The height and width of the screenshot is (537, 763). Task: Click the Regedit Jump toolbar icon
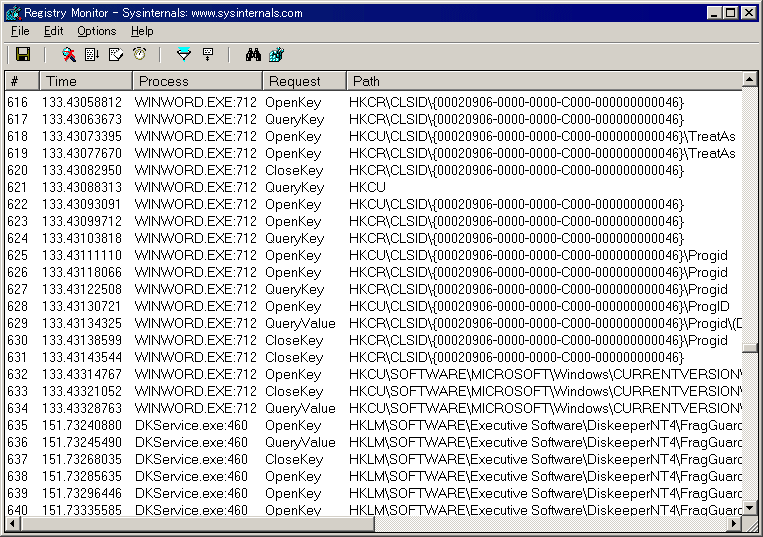[276, 54]
